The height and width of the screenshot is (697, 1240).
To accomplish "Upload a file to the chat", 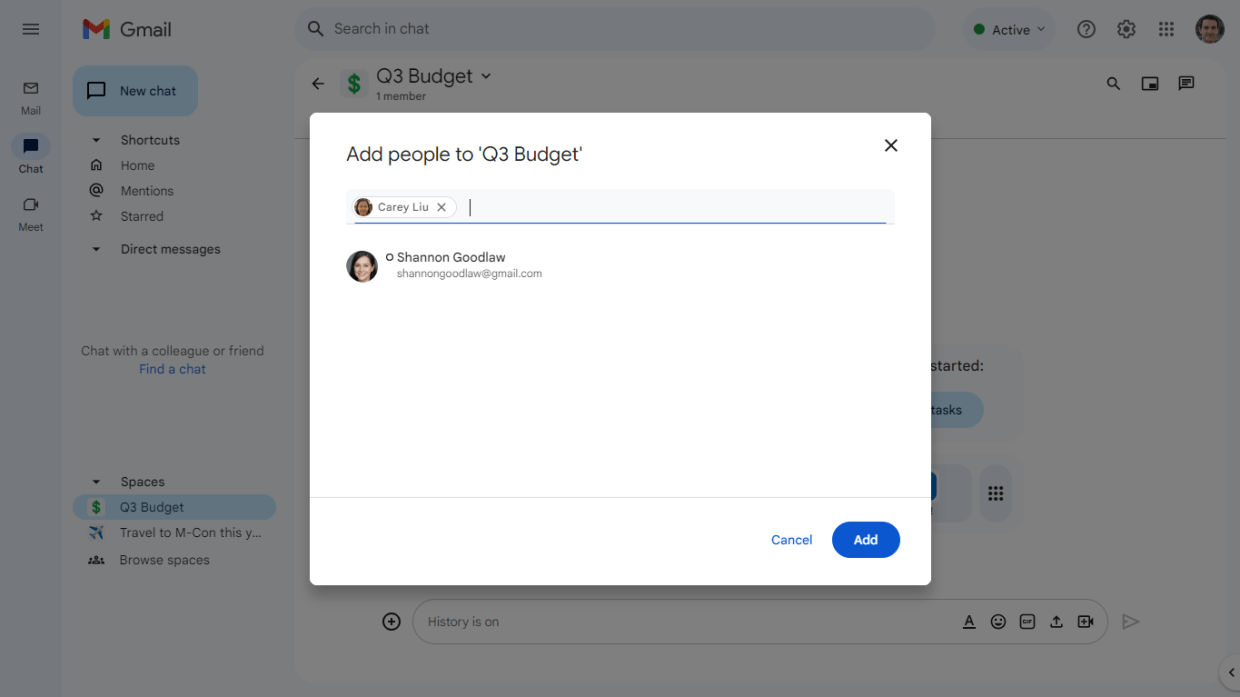I will click(x=1056, y=621).
